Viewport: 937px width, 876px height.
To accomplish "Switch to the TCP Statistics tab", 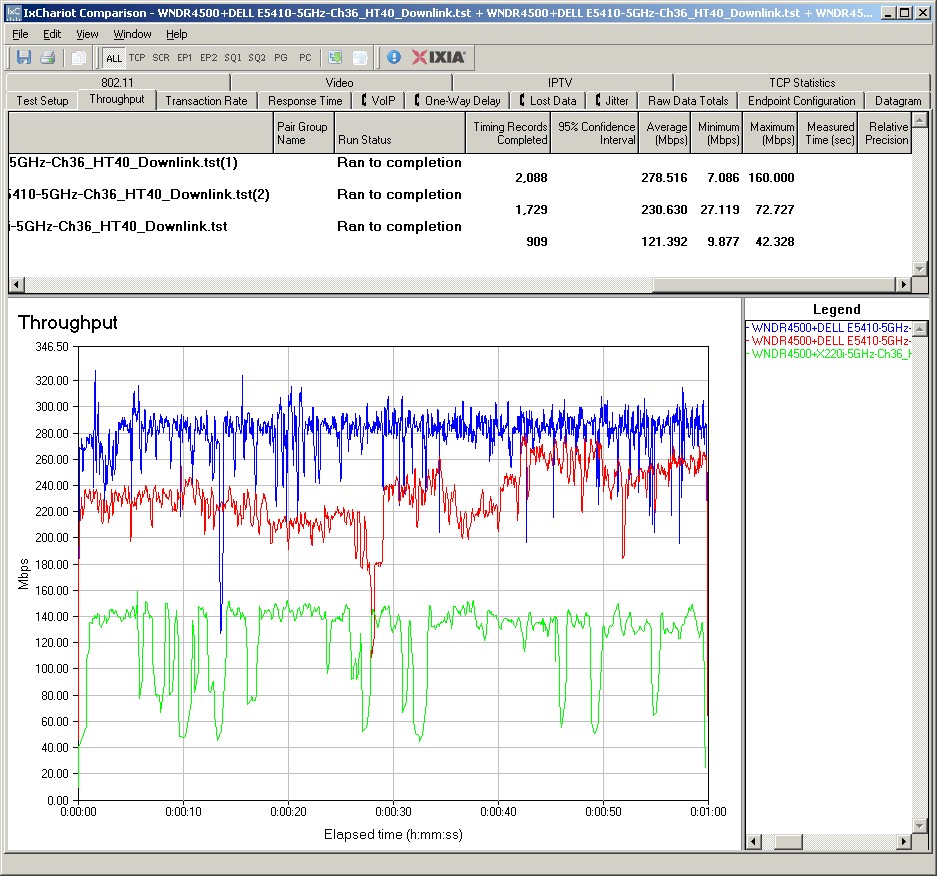I will [x=802, y=82].
